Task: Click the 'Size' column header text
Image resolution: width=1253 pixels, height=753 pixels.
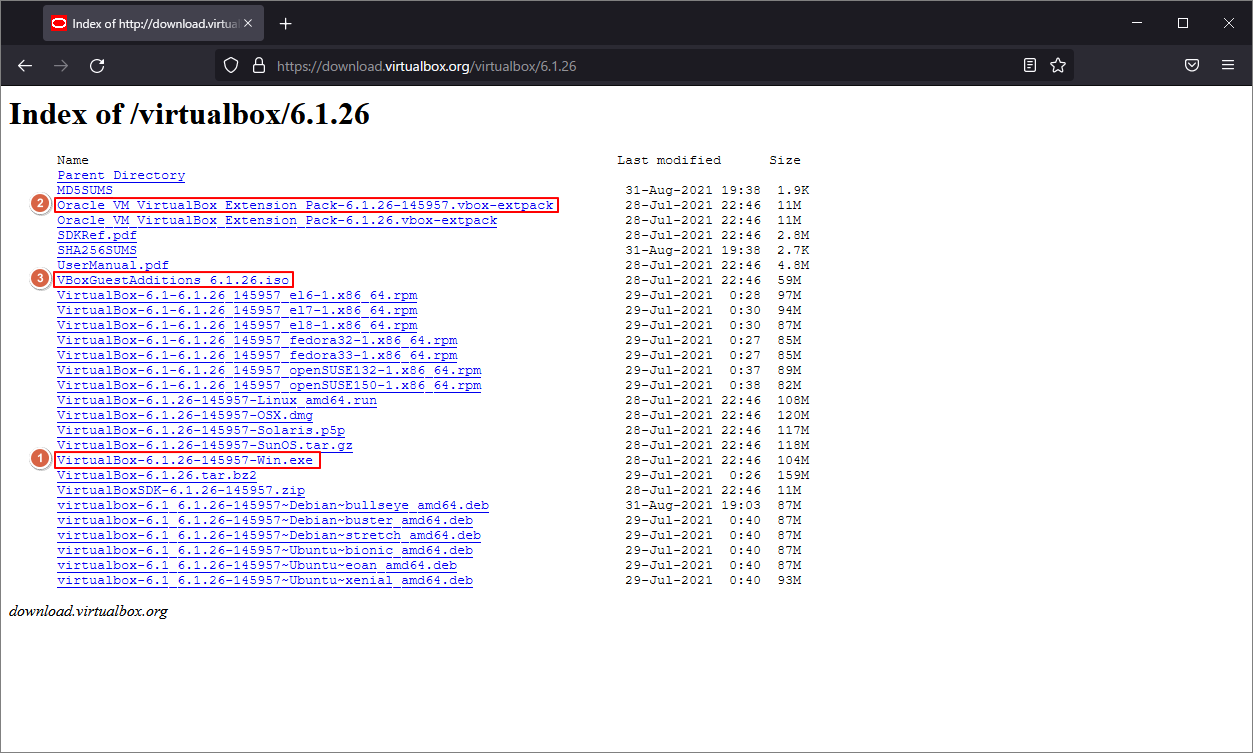Action: [785, 160]
